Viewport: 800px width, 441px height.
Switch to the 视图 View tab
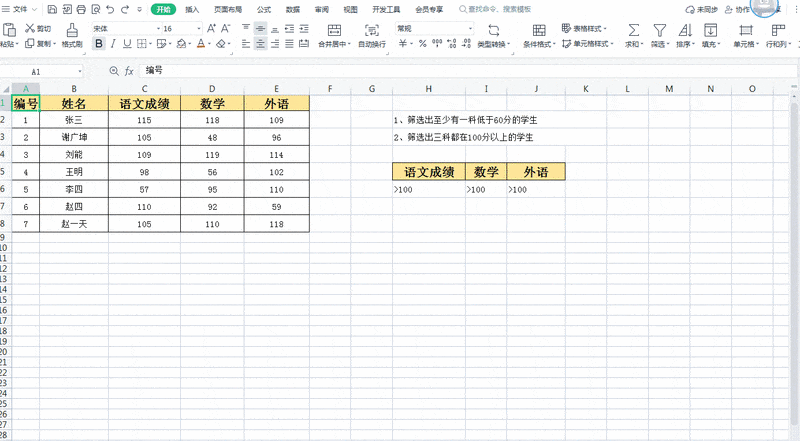tap(351, 9)
